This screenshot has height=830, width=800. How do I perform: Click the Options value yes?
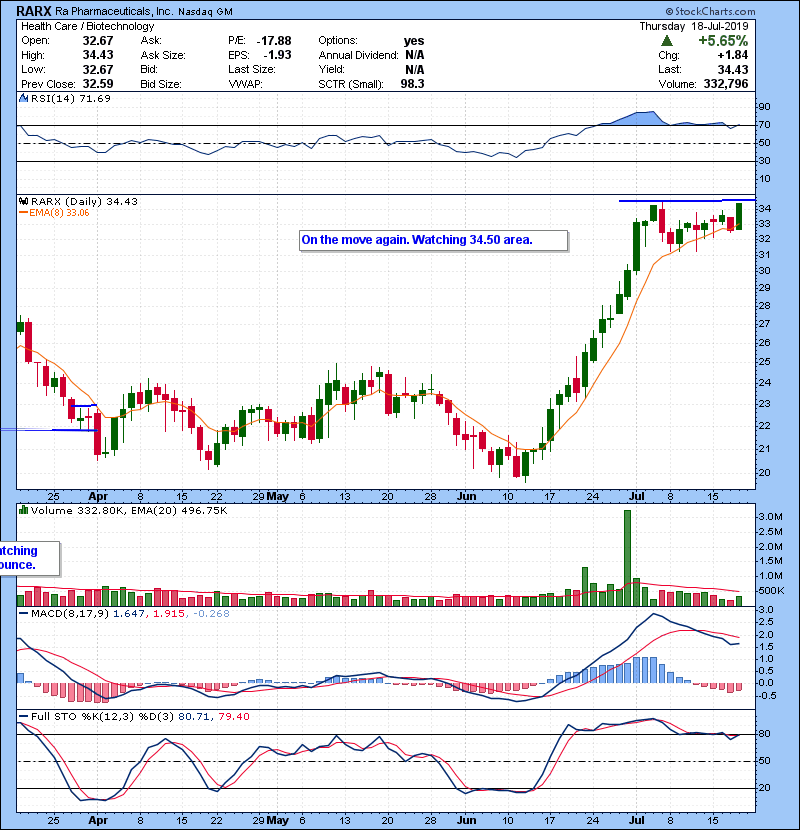tap(414, 41)
